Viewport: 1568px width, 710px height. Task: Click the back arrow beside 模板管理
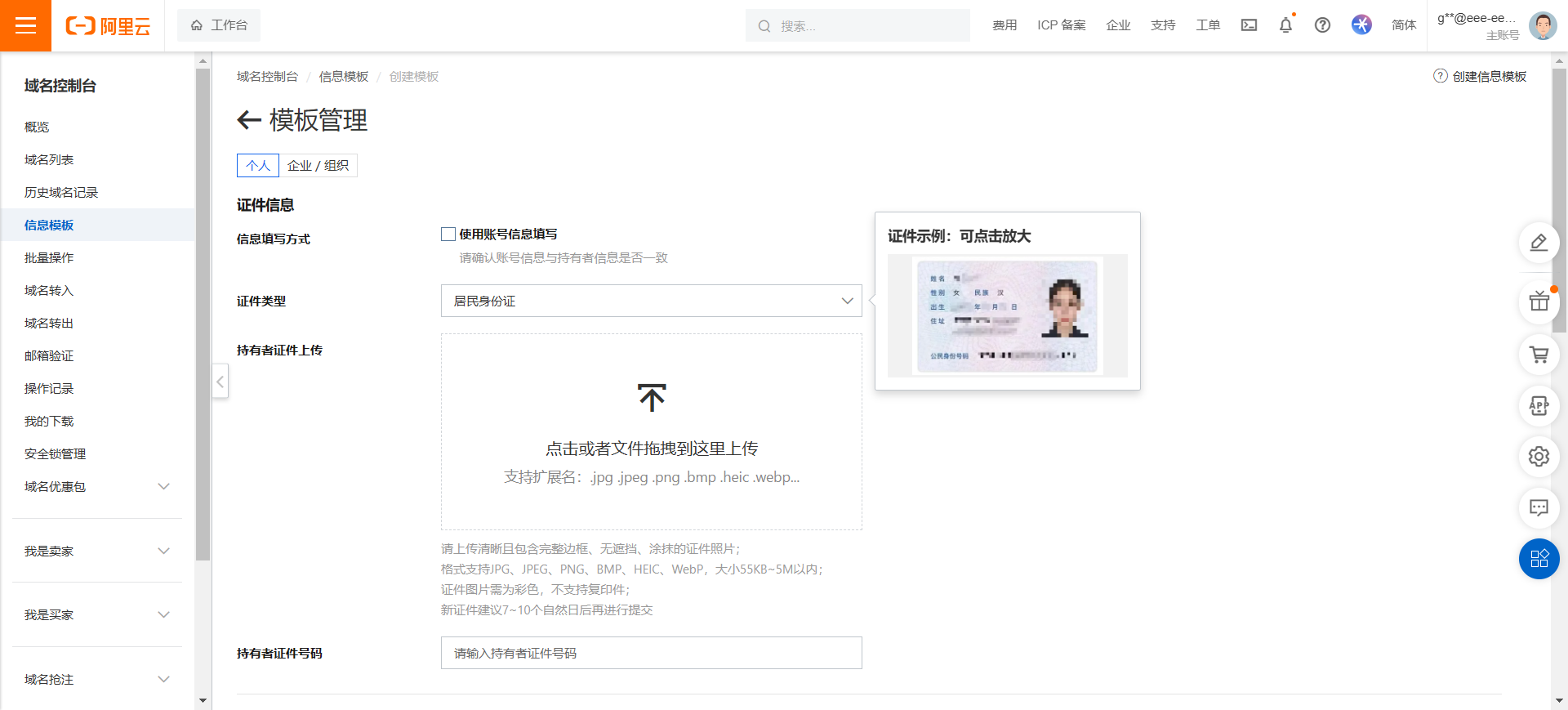248,120
